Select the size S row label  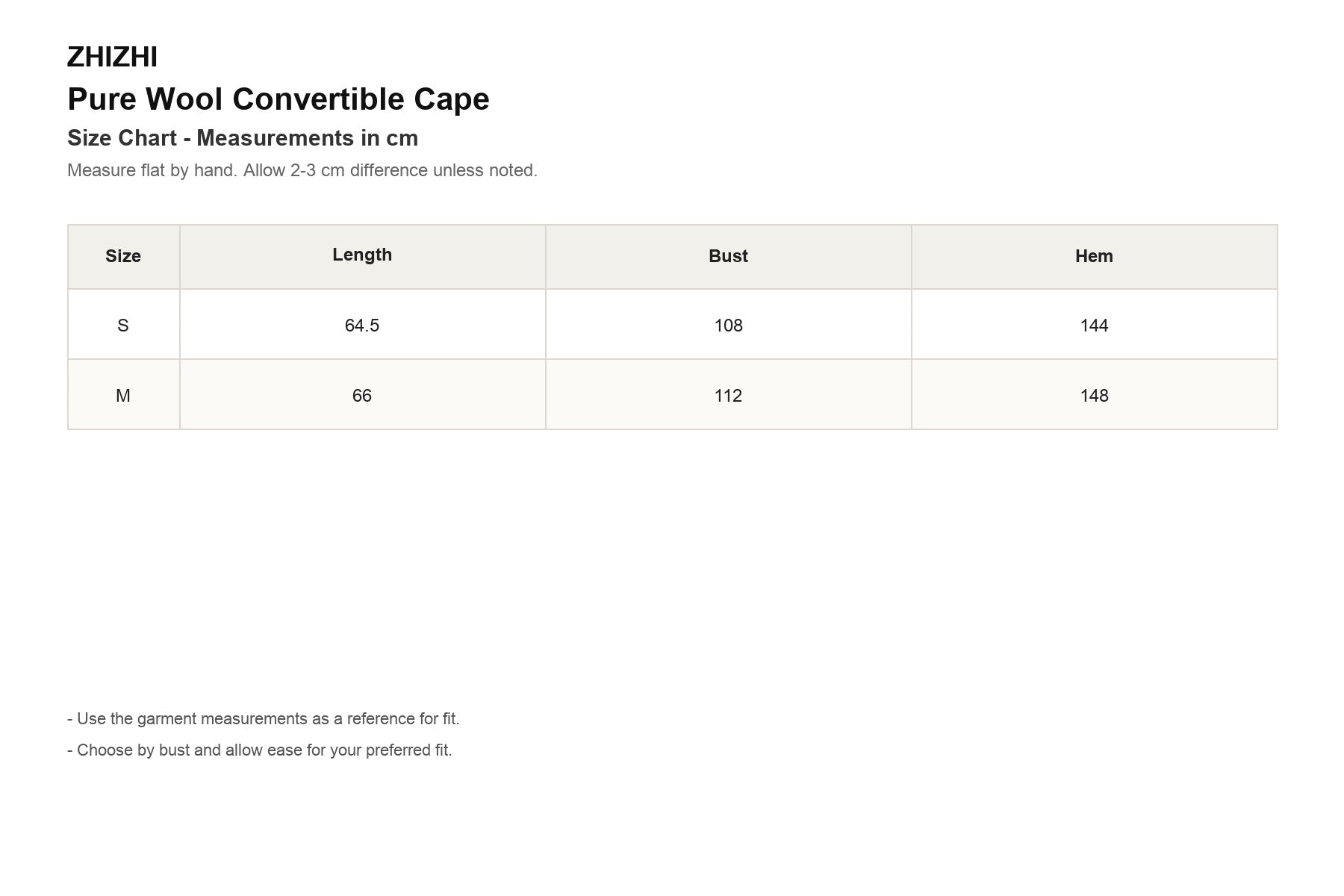point(123,326)
